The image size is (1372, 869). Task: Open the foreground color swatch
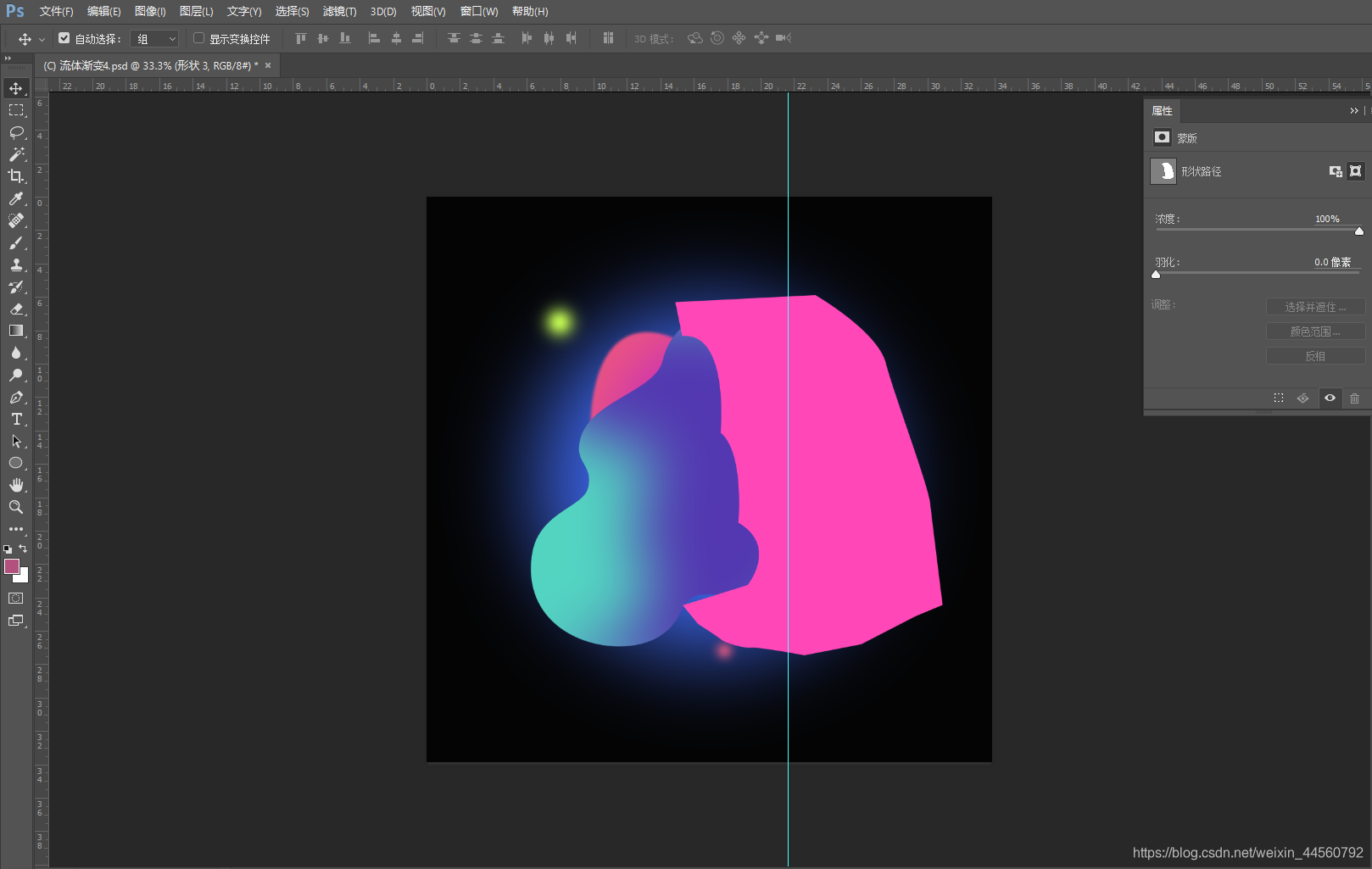(x=12, y=566)
